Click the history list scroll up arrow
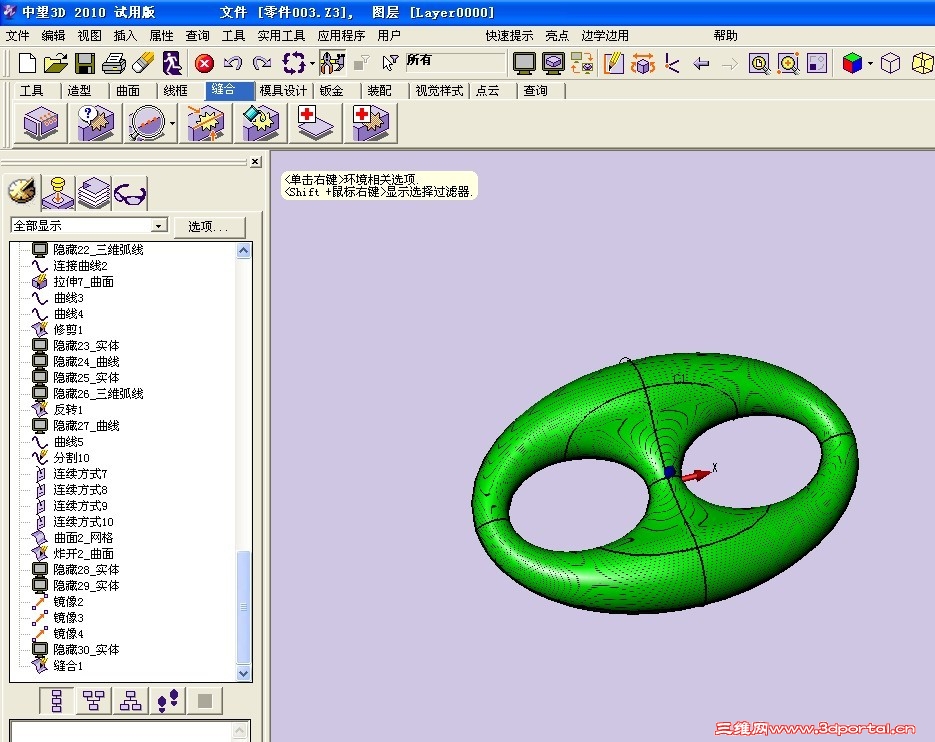Image resolution: width=935 pixels, height=742 pixels. 243,251
